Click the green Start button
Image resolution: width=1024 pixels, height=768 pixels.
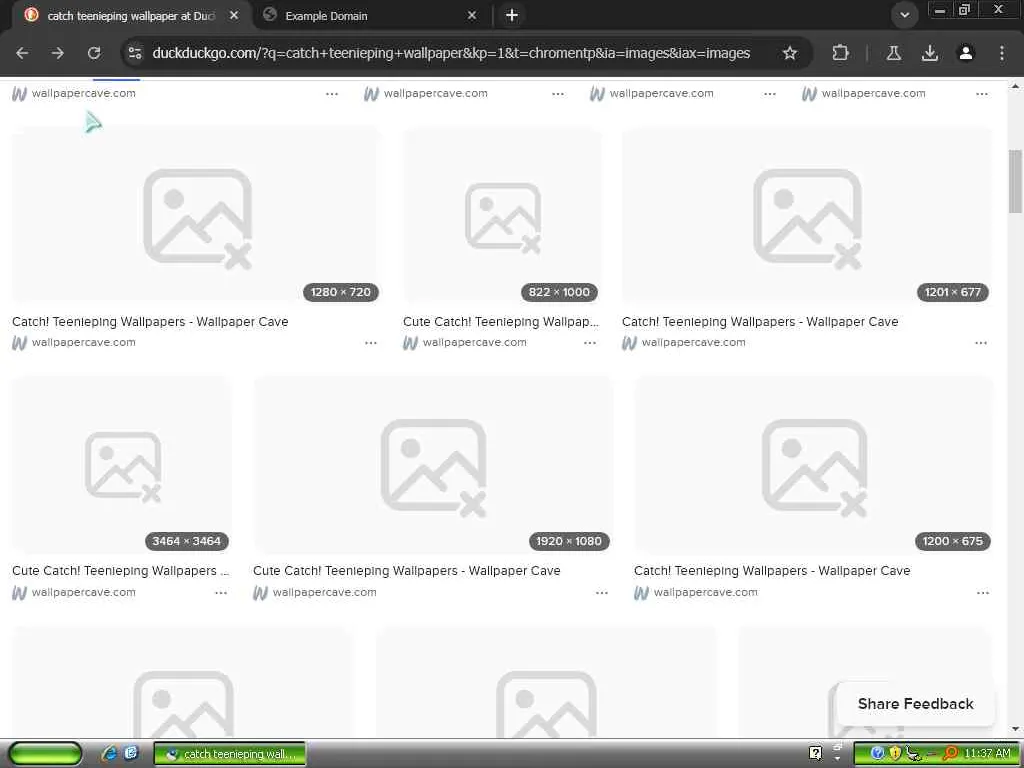[x=45, y=754]
